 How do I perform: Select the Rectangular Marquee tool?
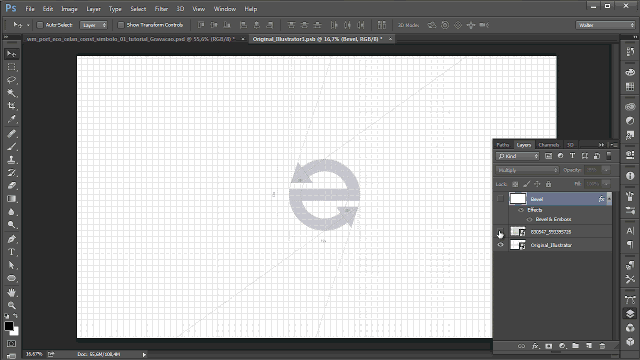tap(11, 67)
